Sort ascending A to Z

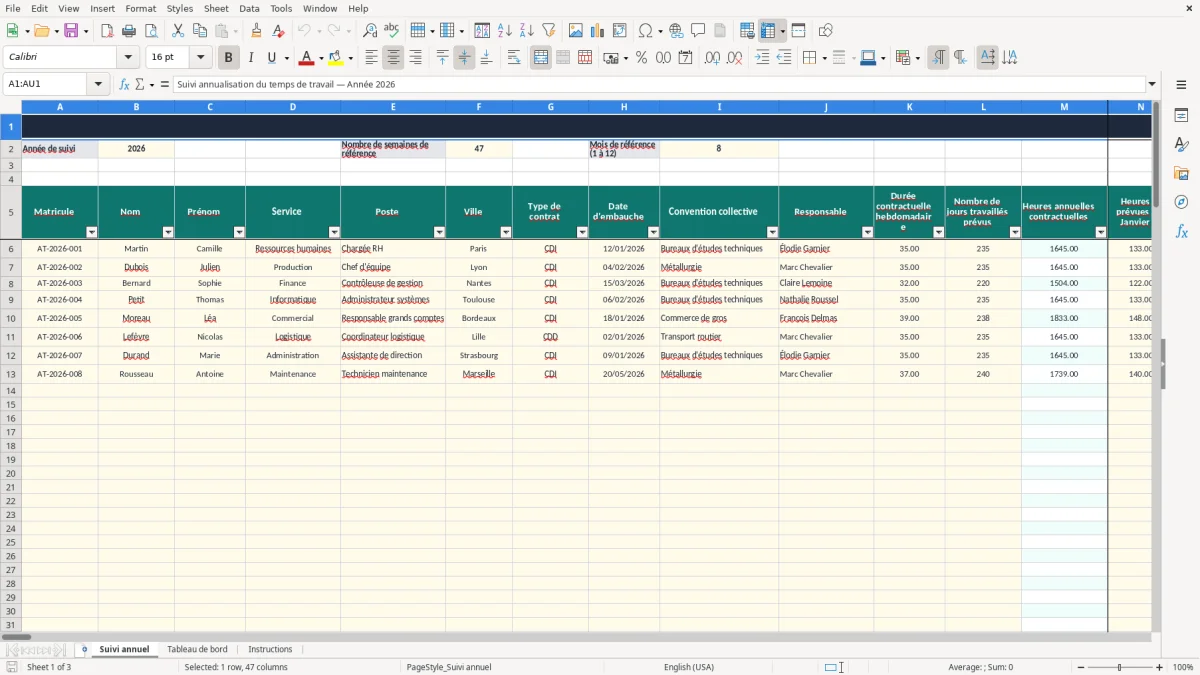(x=505, y=31)
